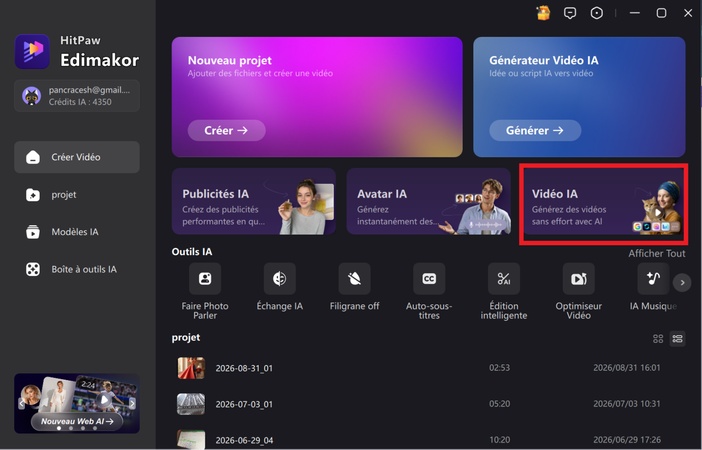The height and width of the screenshot is (450, 702).
Task: Open the Optimiseur Vidéo icon
Action: (578, 279)
